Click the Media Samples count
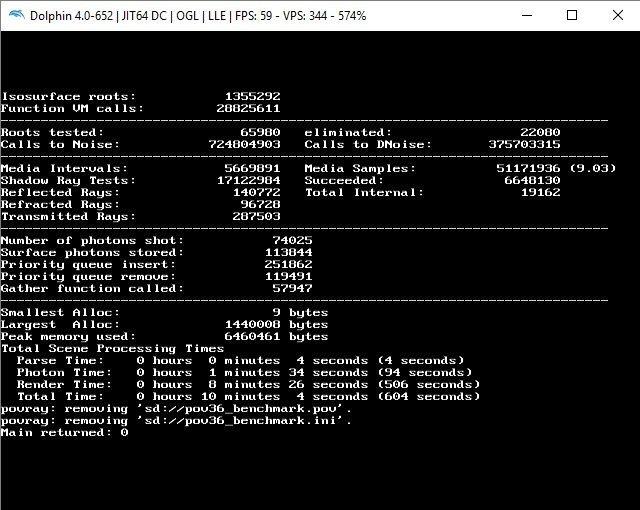 528,168
